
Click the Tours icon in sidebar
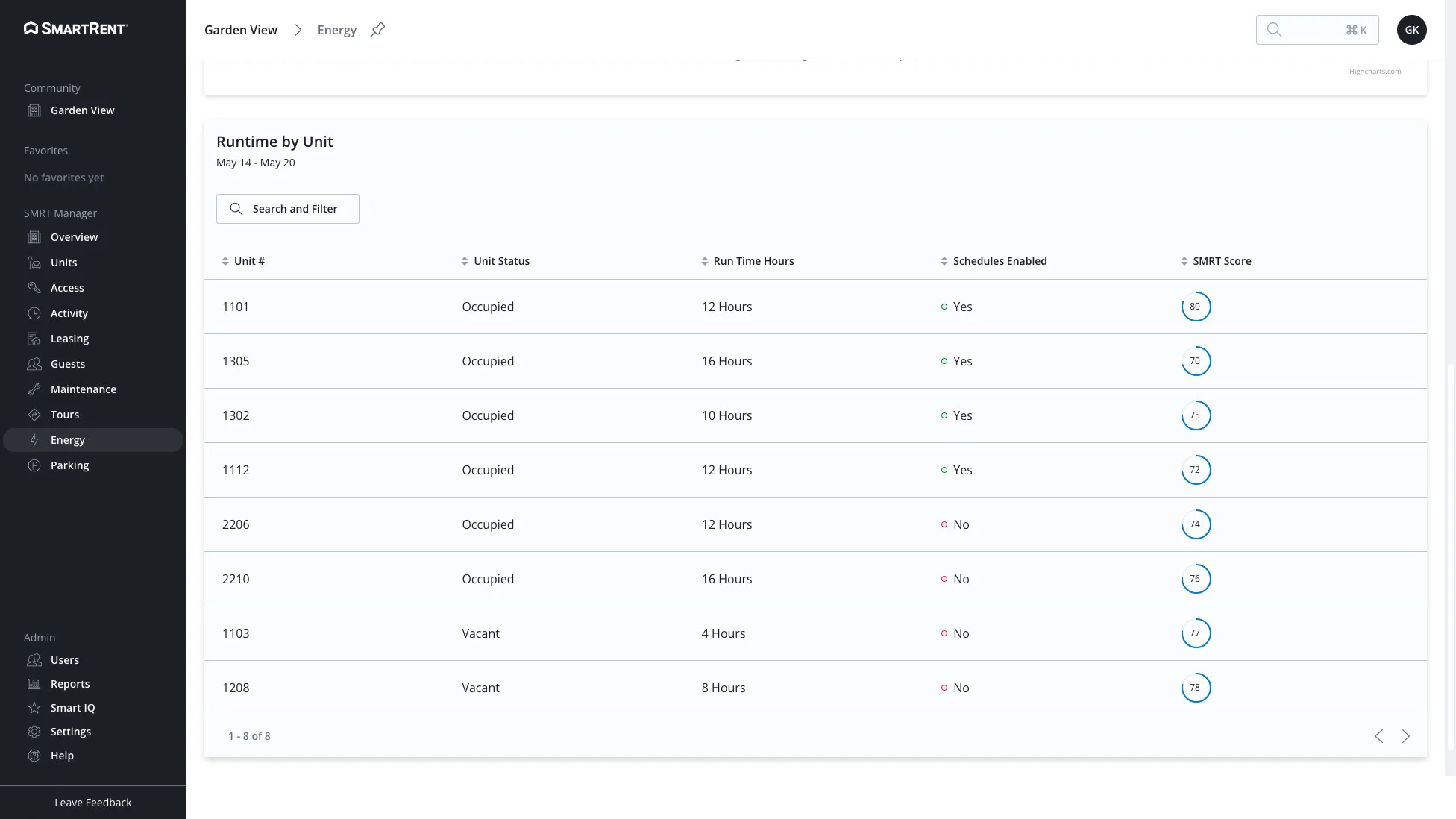click(34, 415)
